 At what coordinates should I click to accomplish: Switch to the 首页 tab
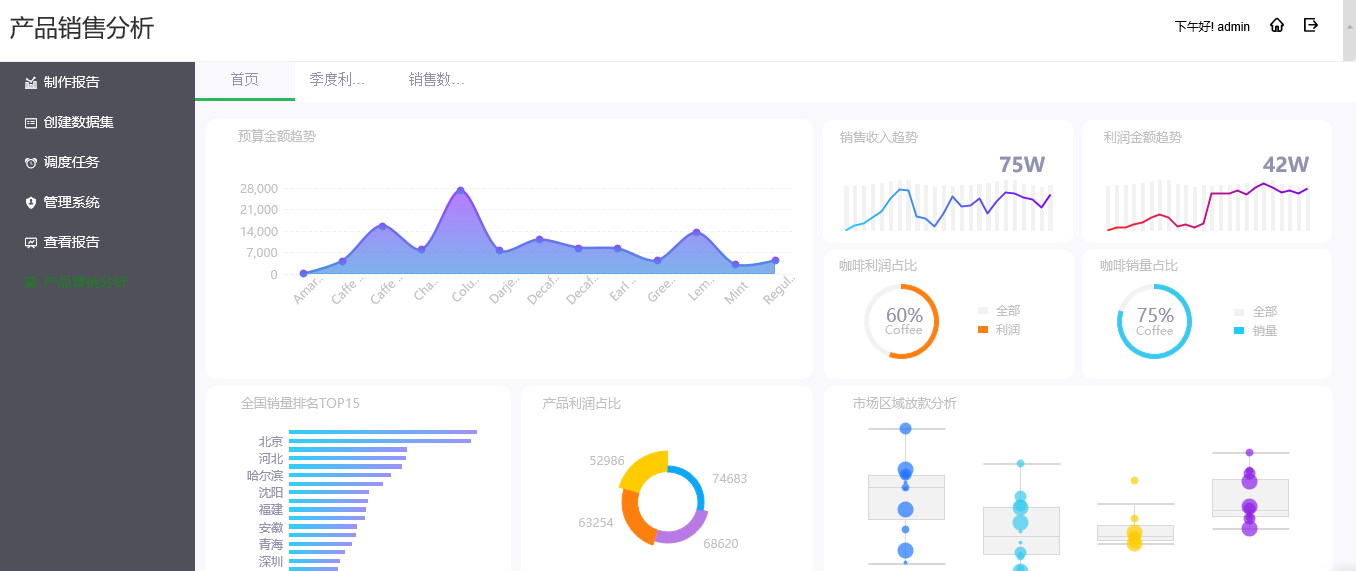pyautogui.click(x=245, y=80)
